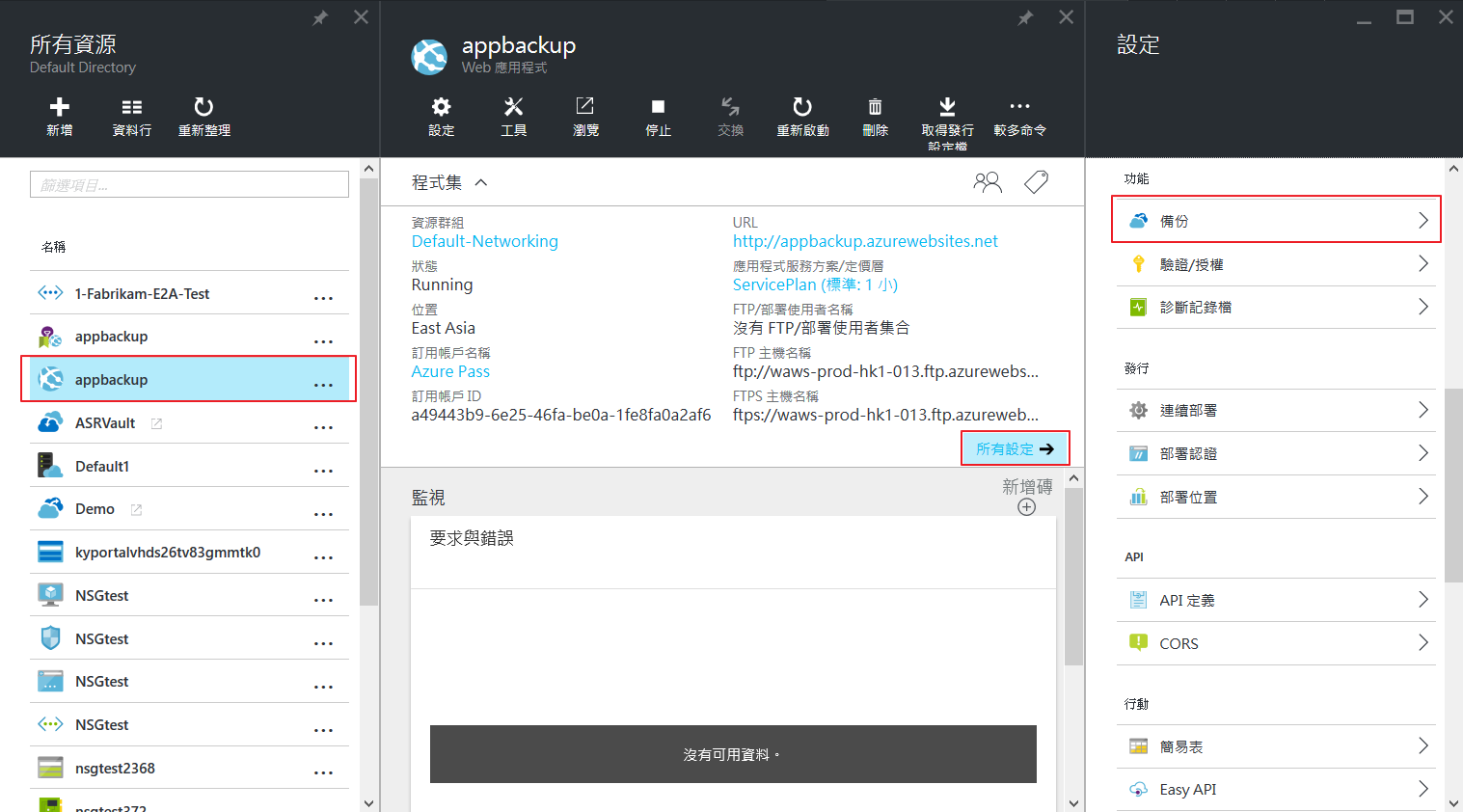Image resolution: width=1463 pixels, height=812 pixels.
Task: Open Default-Networking resource group link
Action: 484,241
